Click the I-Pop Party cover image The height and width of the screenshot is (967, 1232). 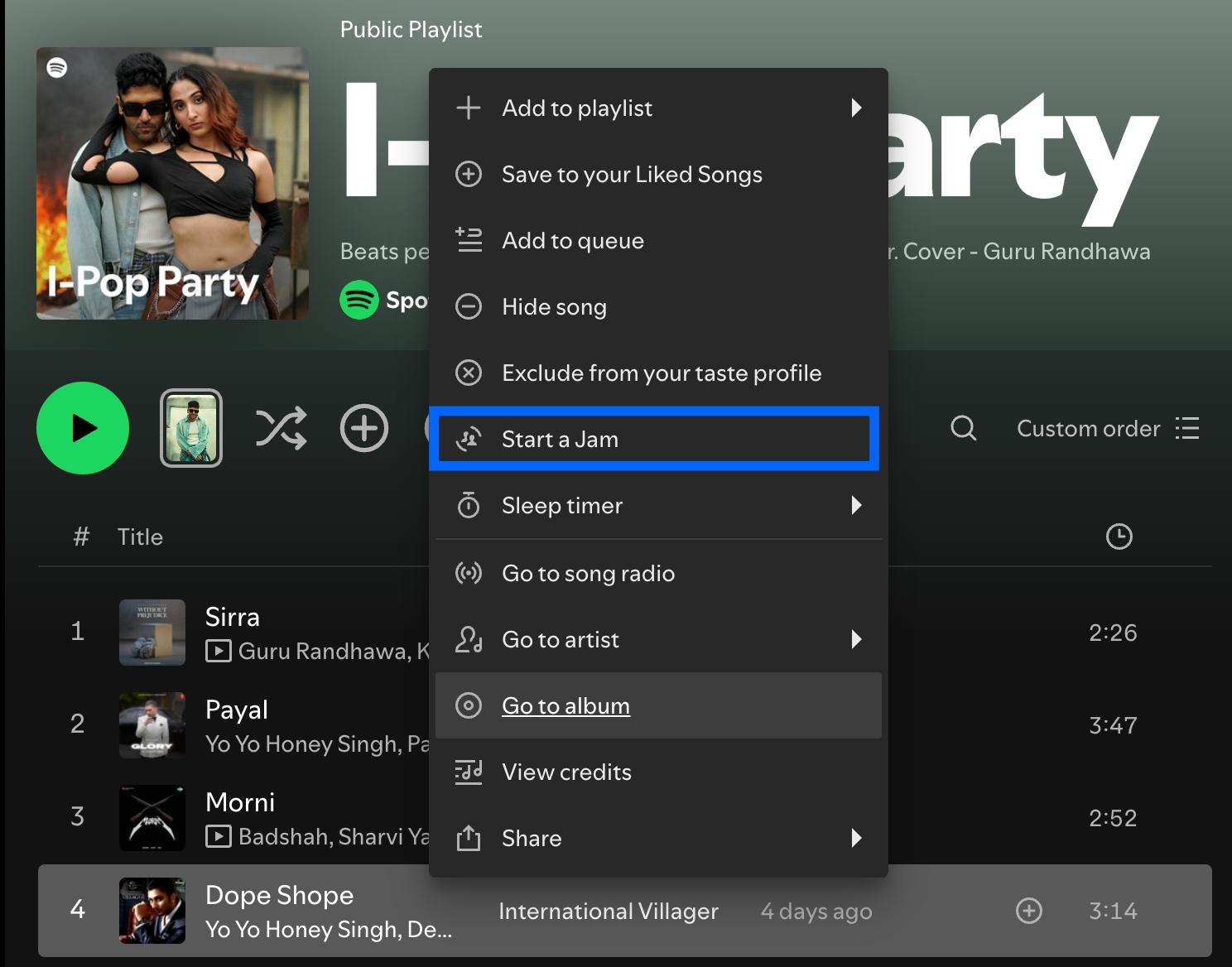172,183
